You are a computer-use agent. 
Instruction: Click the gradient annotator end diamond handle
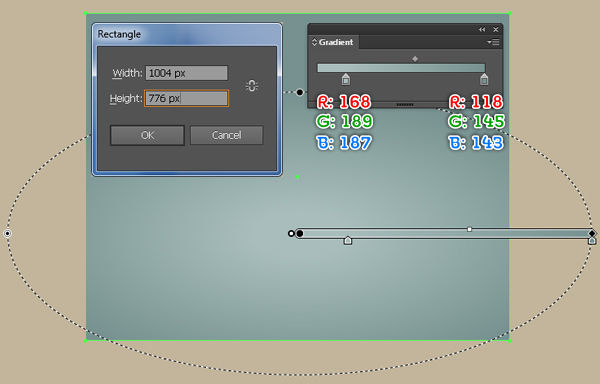point(592,233)
